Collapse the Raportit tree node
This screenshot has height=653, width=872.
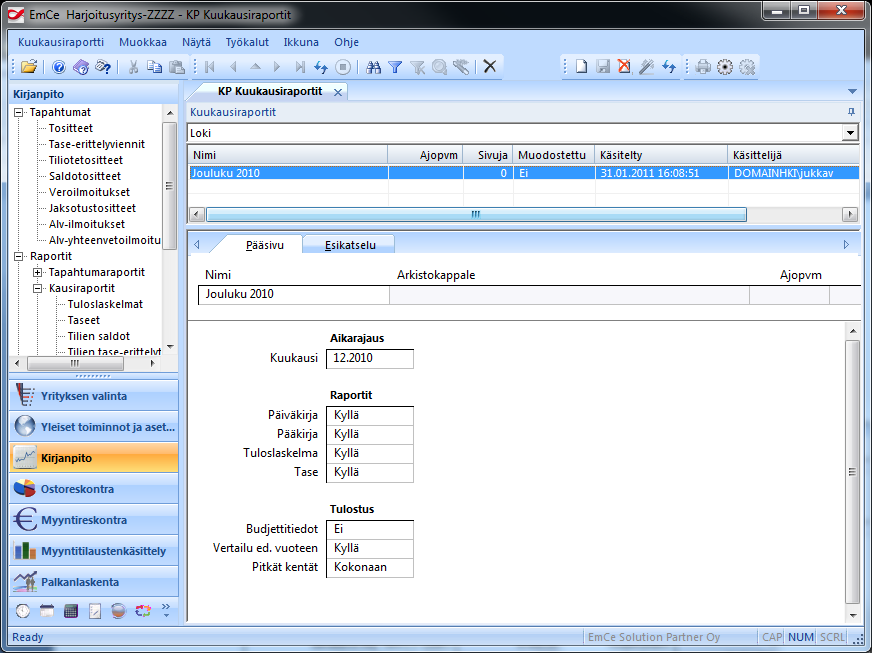18,256
